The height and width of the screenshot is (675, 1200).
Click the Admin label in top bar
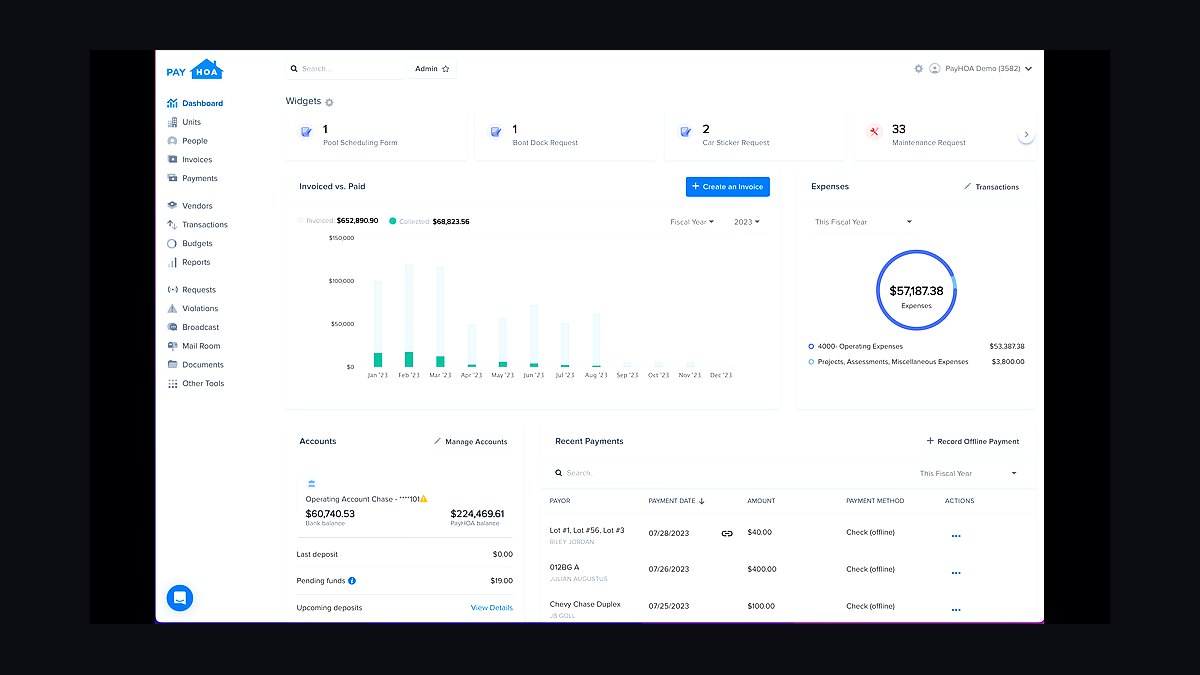point(426,69)
